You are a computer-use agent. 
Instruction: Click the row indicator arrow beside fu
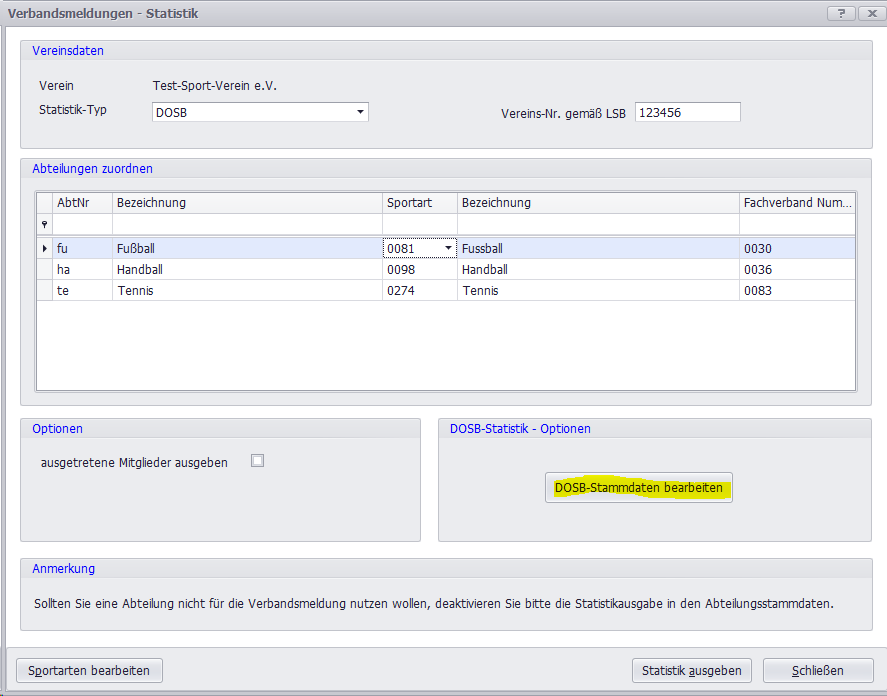44,248
